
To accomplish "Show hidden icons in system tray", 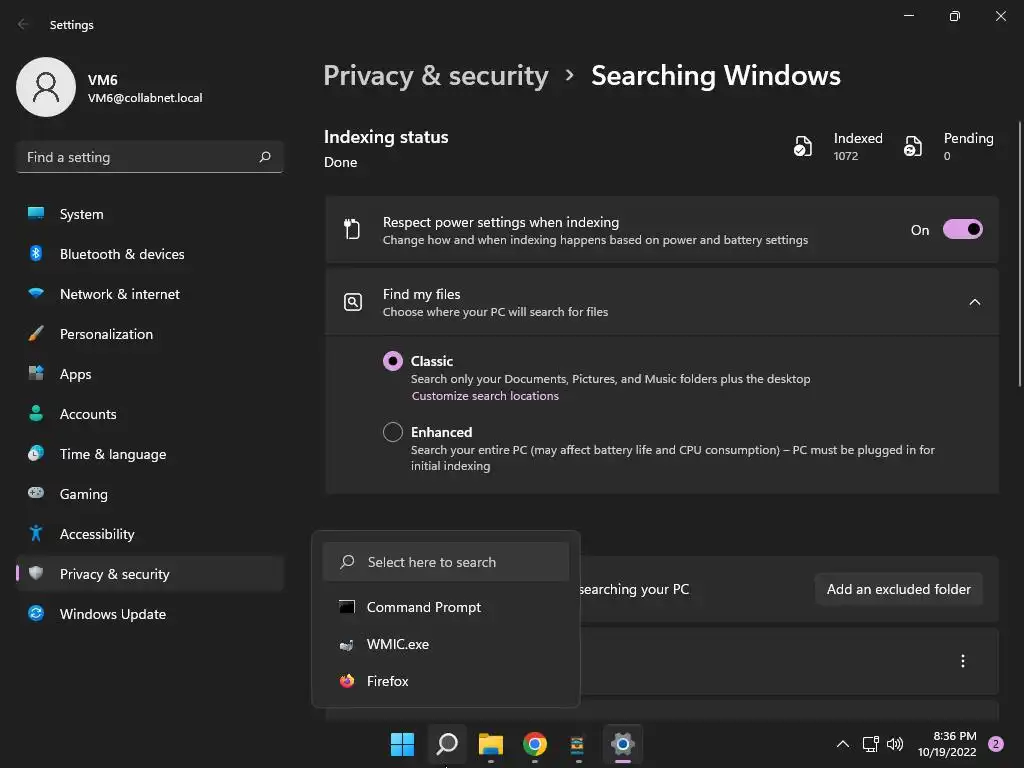I will pyautogui.click(x=842, y=744).
